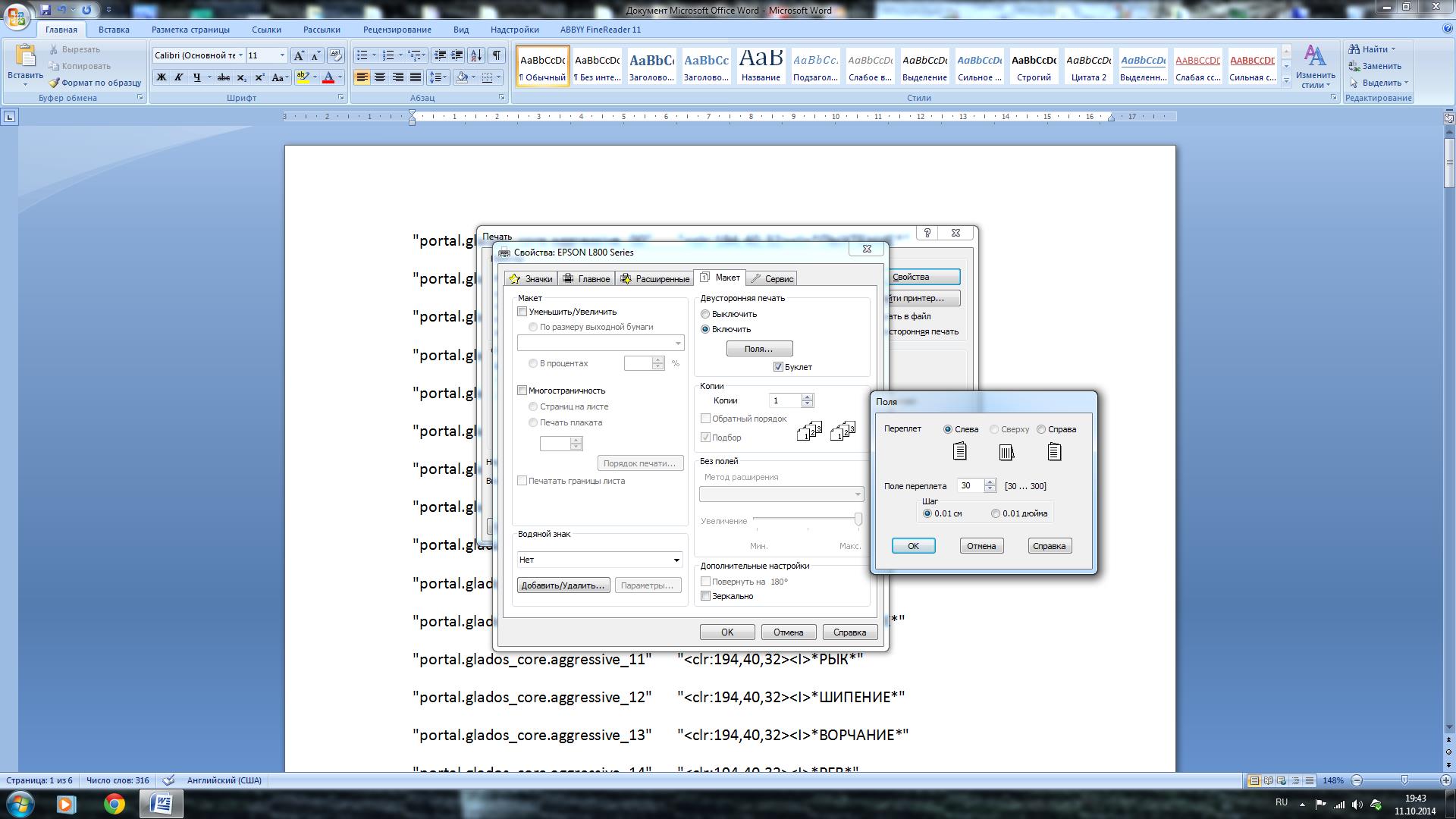Justify the paragraph text
Image resolution: width=1456 pixels, height=819 pixels.
(415, 77)
